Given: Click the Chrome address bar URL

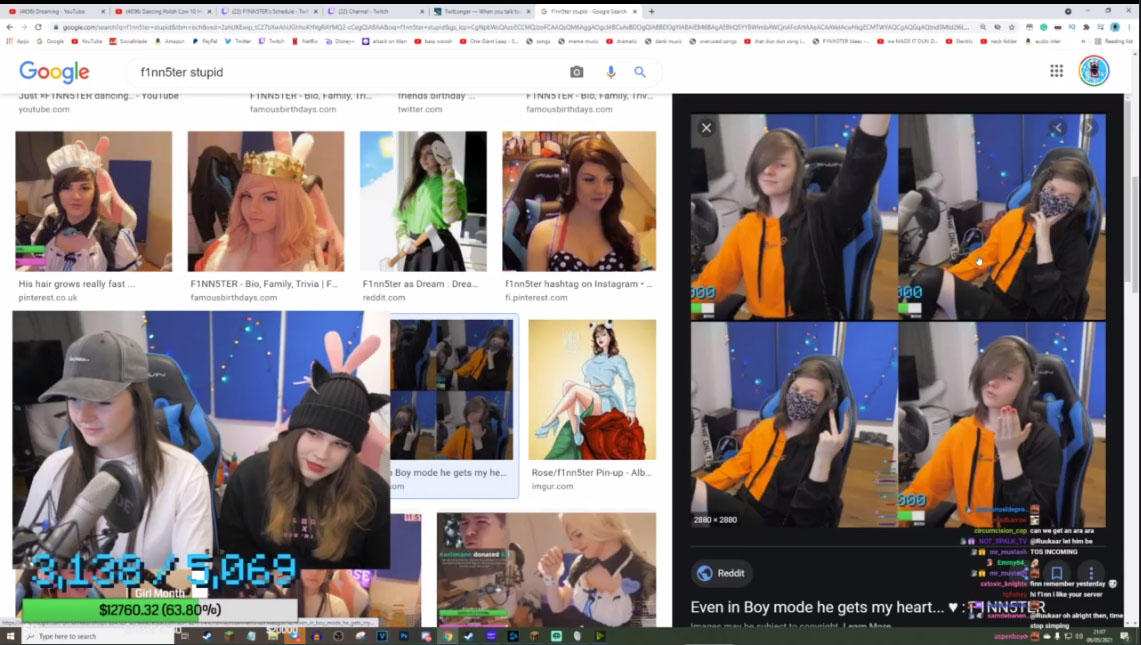Looking at the screenshot, I should pos(513,27).
